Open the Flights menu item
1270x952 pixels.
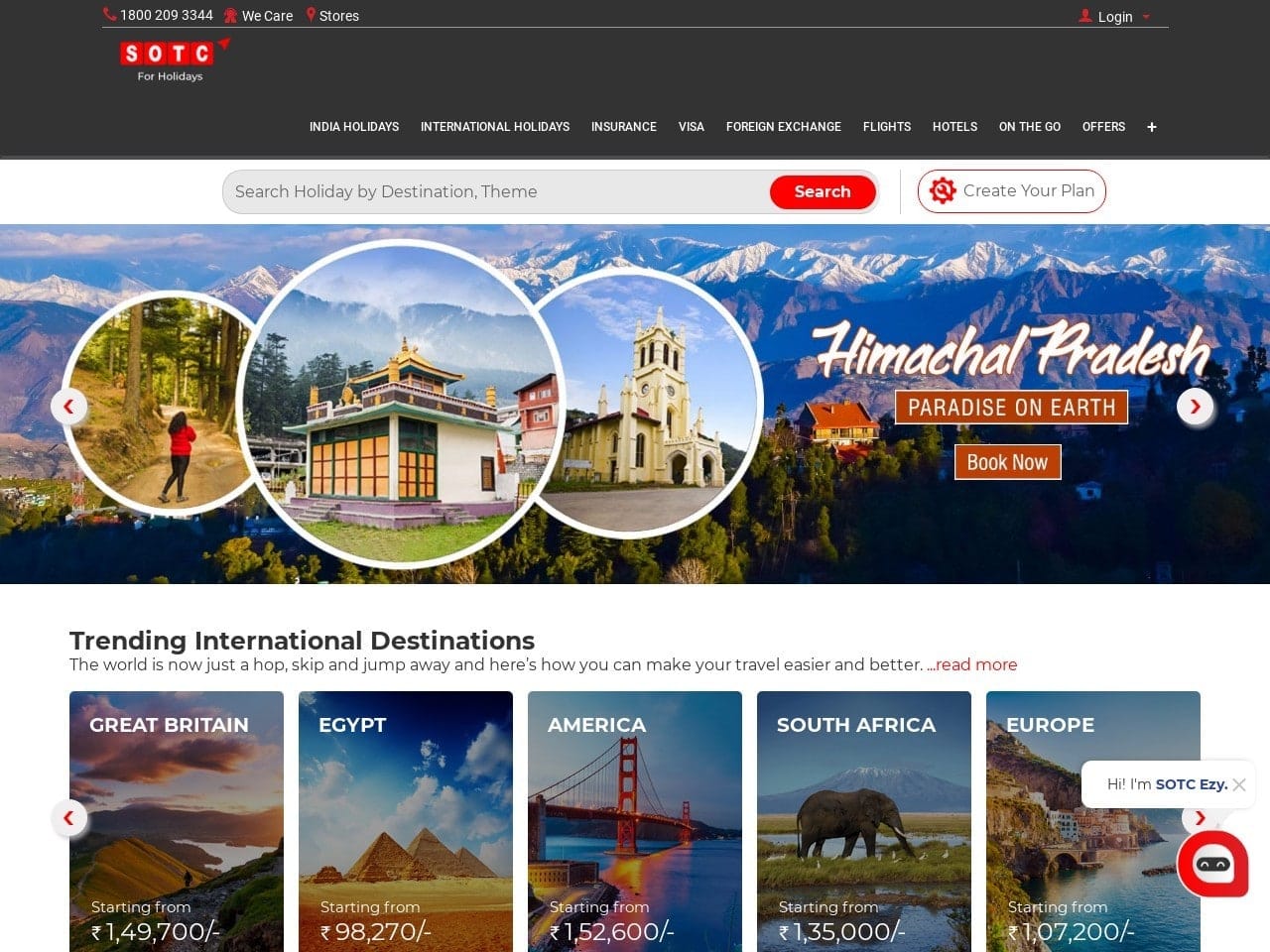887,127
